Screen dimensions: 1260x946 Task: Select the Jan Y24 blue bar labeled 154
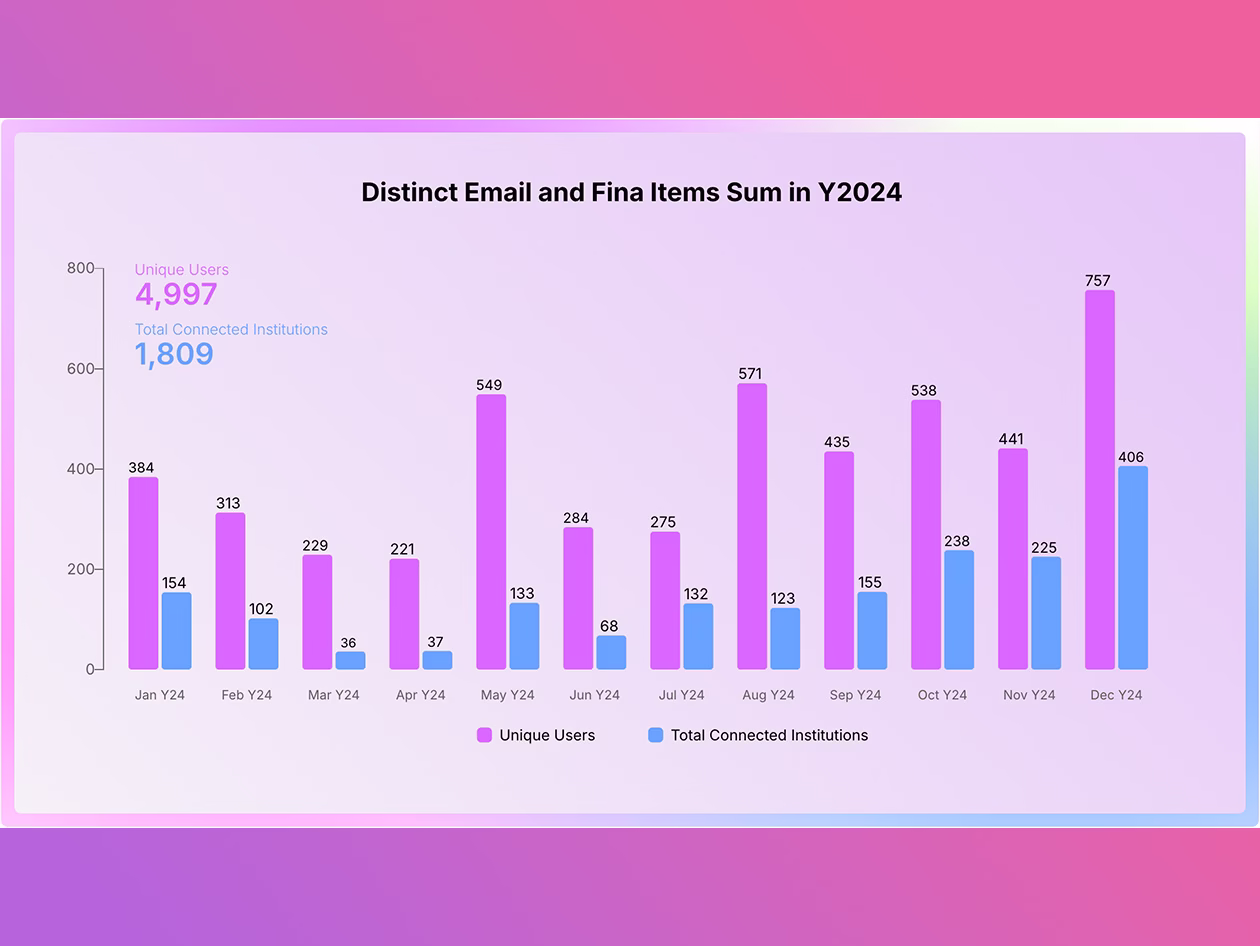(x=176, y=631)
